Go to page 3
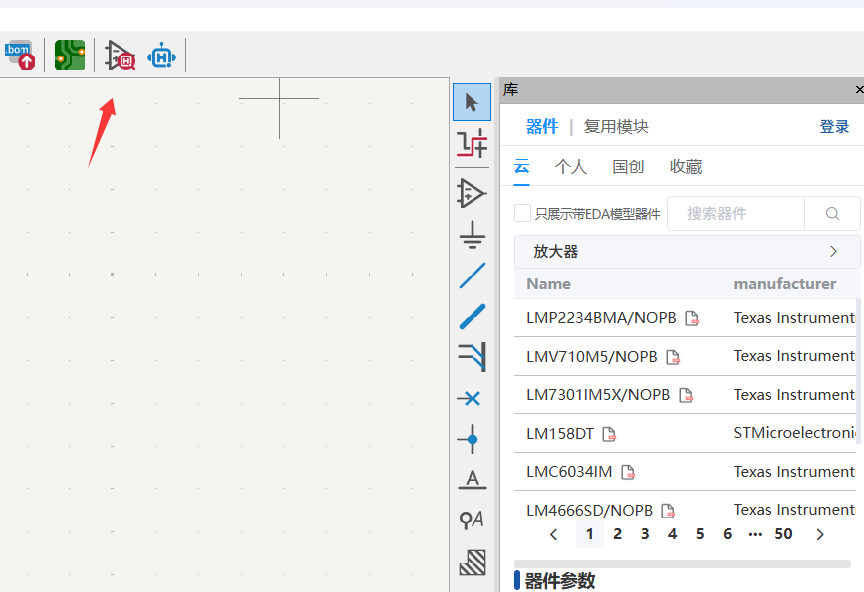The height and width of the screenshot is (592, 864). [645, 534]
